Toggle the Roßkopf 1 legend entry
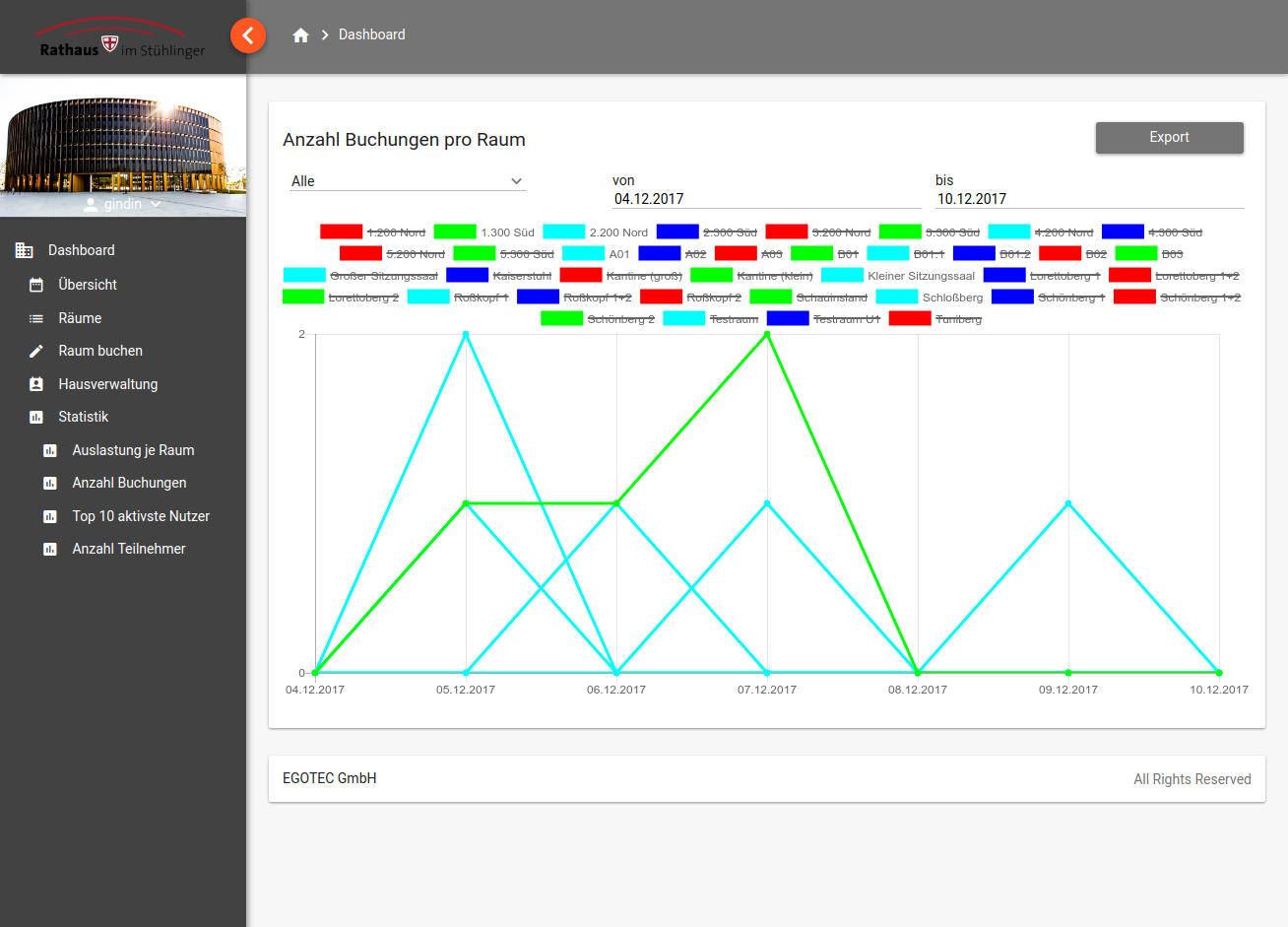The height and width of the screenshot is (927, 1288). [x=458, y=298]
